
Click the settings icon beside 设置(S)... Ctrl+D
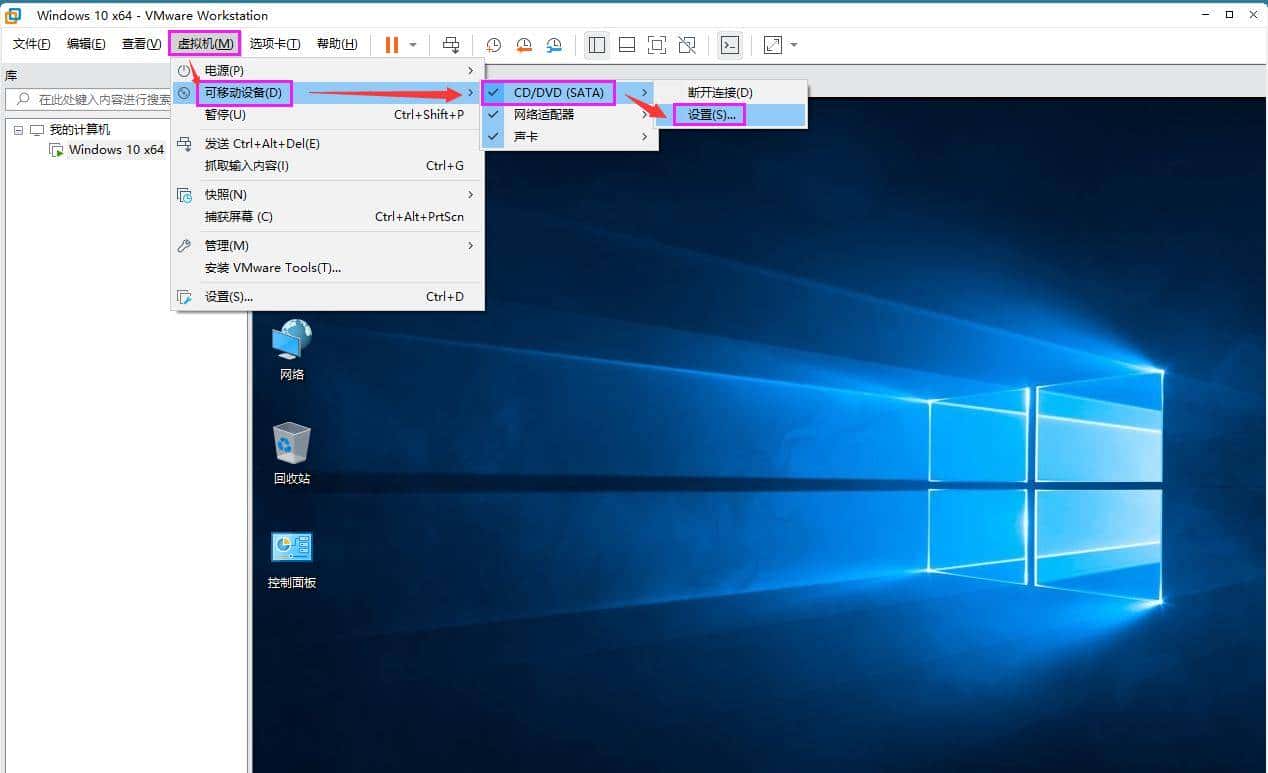coord(184,297)
